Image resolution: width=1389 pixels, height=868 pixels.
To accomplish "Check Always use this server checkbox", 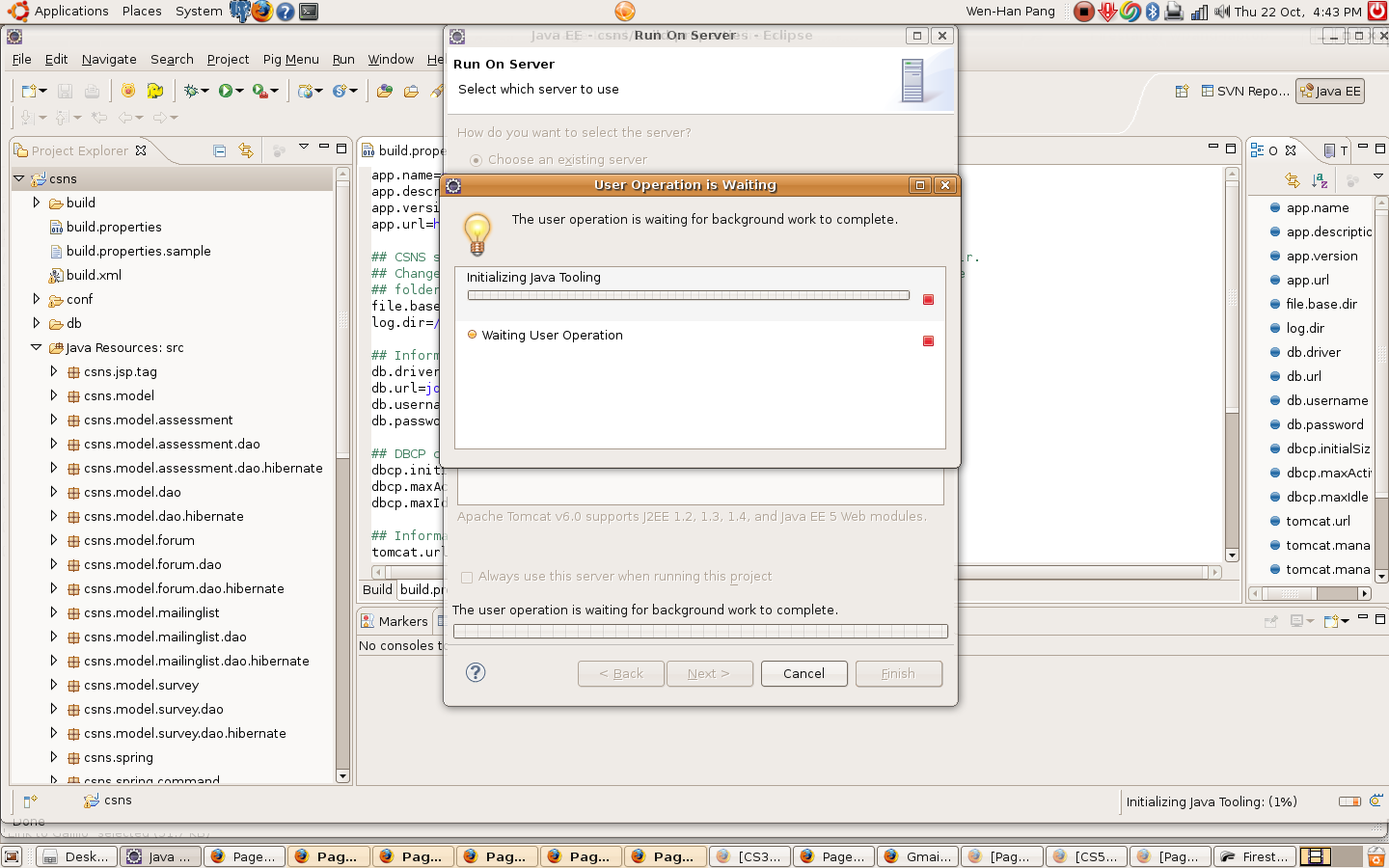I will 467,578.
